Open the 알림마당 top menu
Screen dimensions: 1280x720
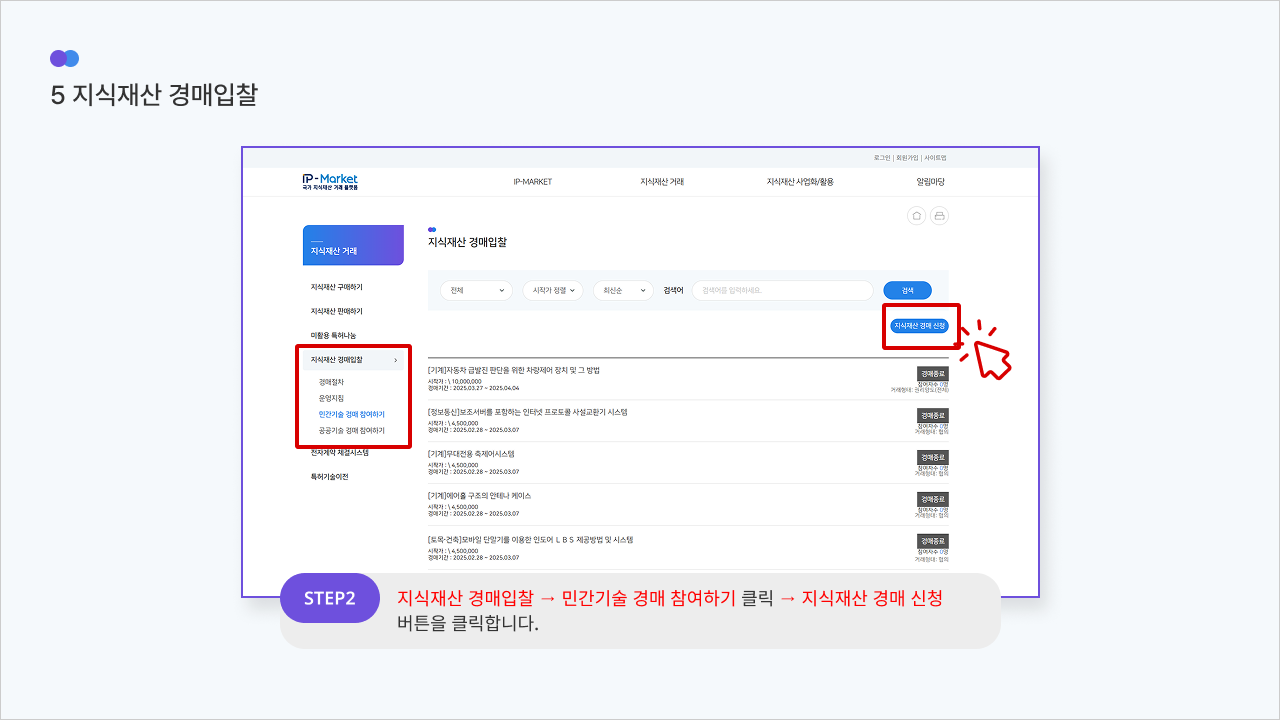pyautogui.click(x=930, y=182)
